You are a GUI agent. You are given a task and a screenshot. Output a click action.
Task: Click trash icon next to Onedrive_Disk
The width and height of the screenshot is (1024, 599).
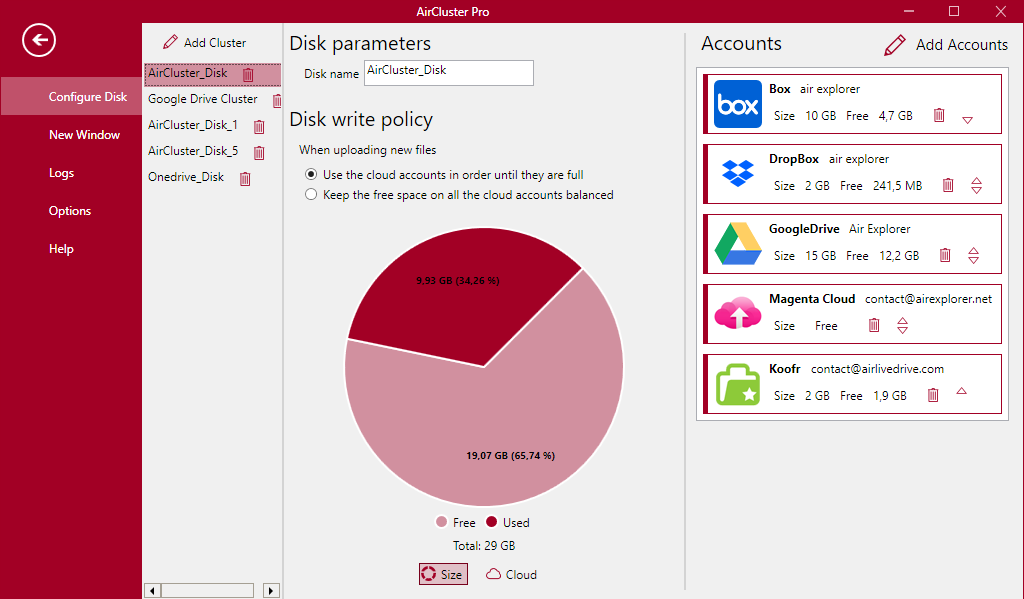245,178
